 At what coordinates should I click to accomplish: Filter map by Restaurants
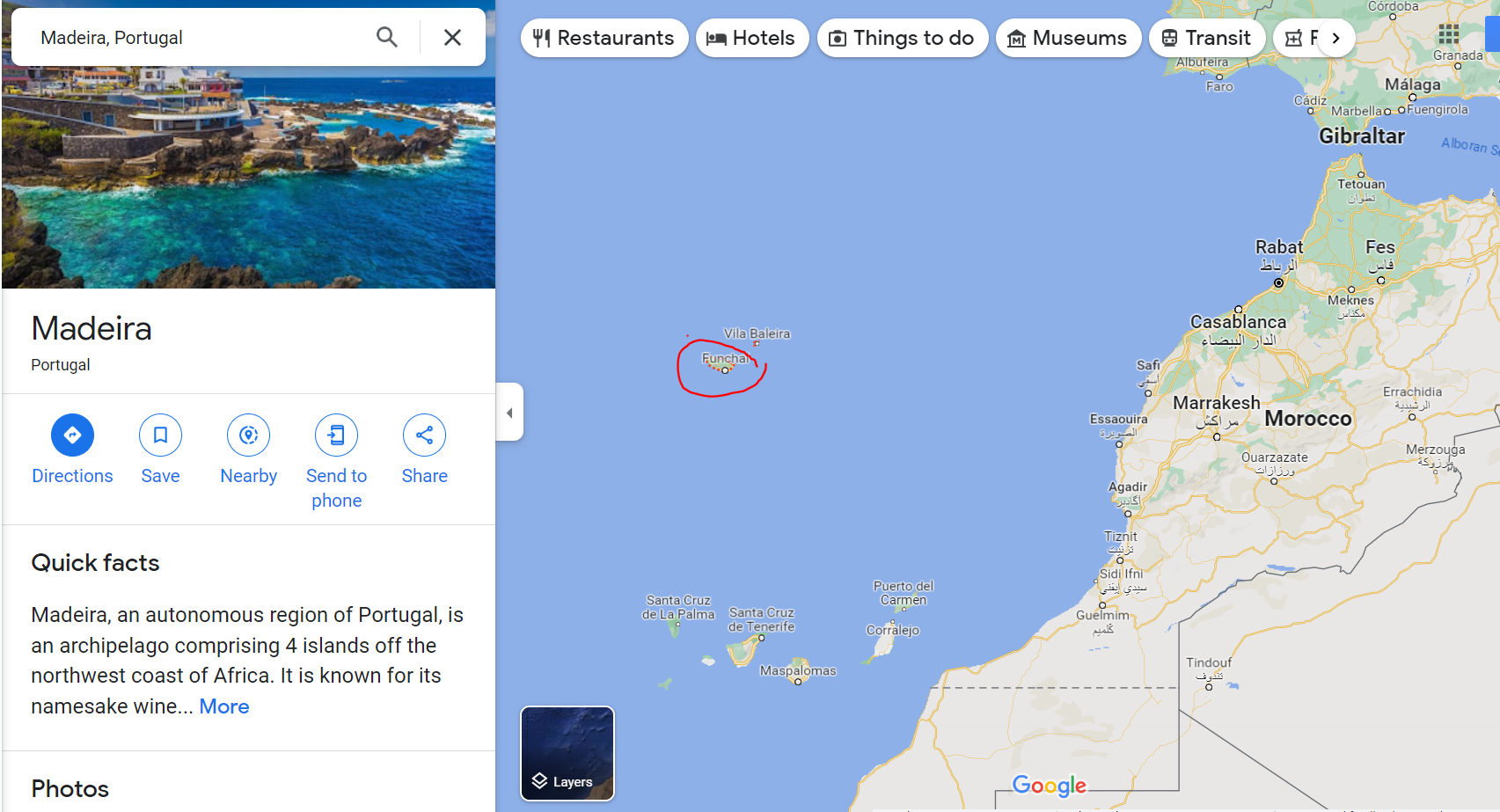coord(604,38)
